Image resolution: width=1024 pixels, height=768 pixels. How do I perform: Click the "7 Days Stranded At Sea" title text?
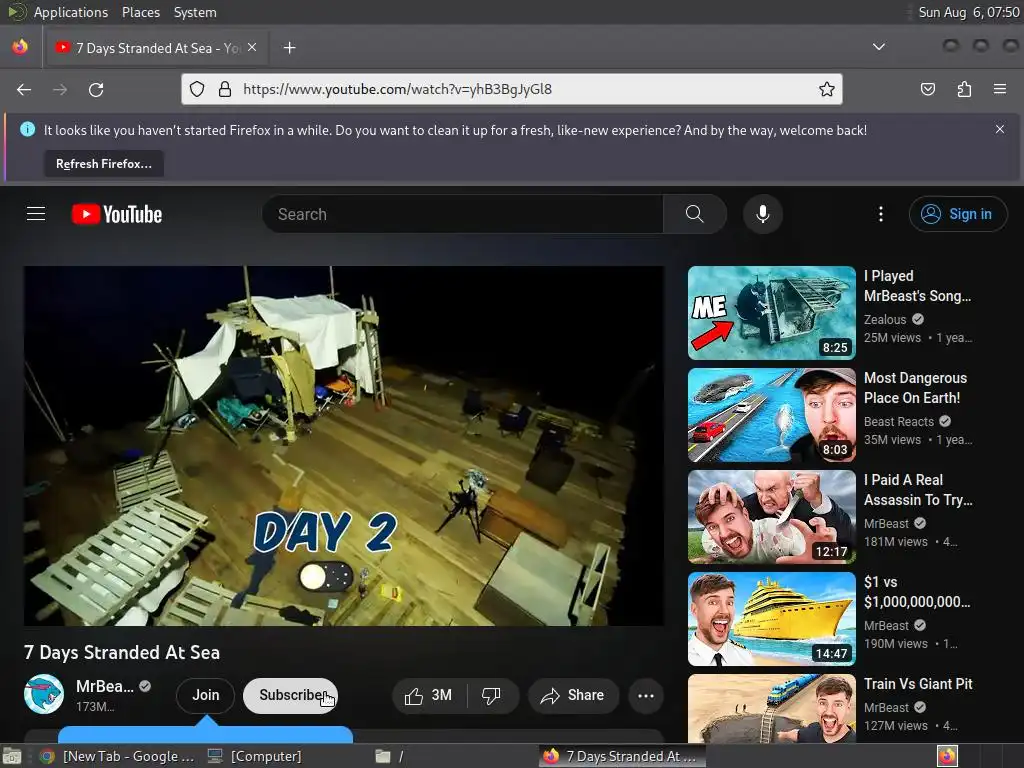click(x=122, y=652)
